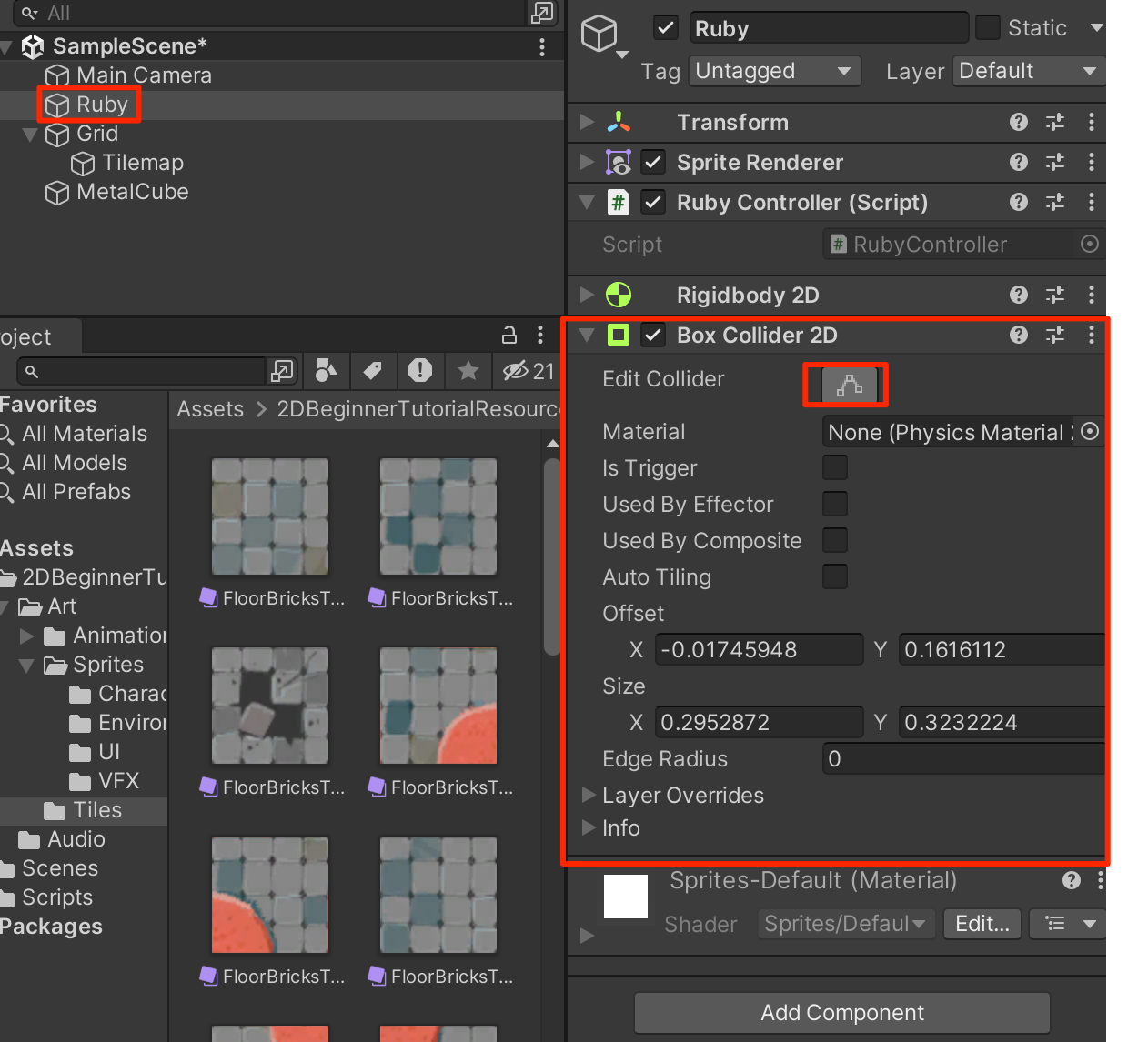Toggle hidden packages visibility eye icon
Screen dimensions: 1148x1042
(516, 370)
